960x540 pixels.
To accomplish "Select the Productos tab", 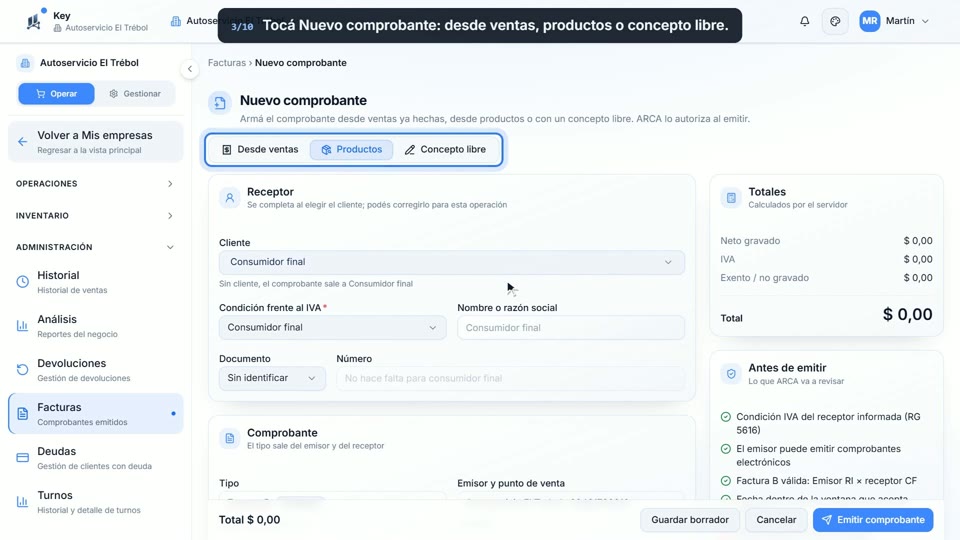I will 351,149.
